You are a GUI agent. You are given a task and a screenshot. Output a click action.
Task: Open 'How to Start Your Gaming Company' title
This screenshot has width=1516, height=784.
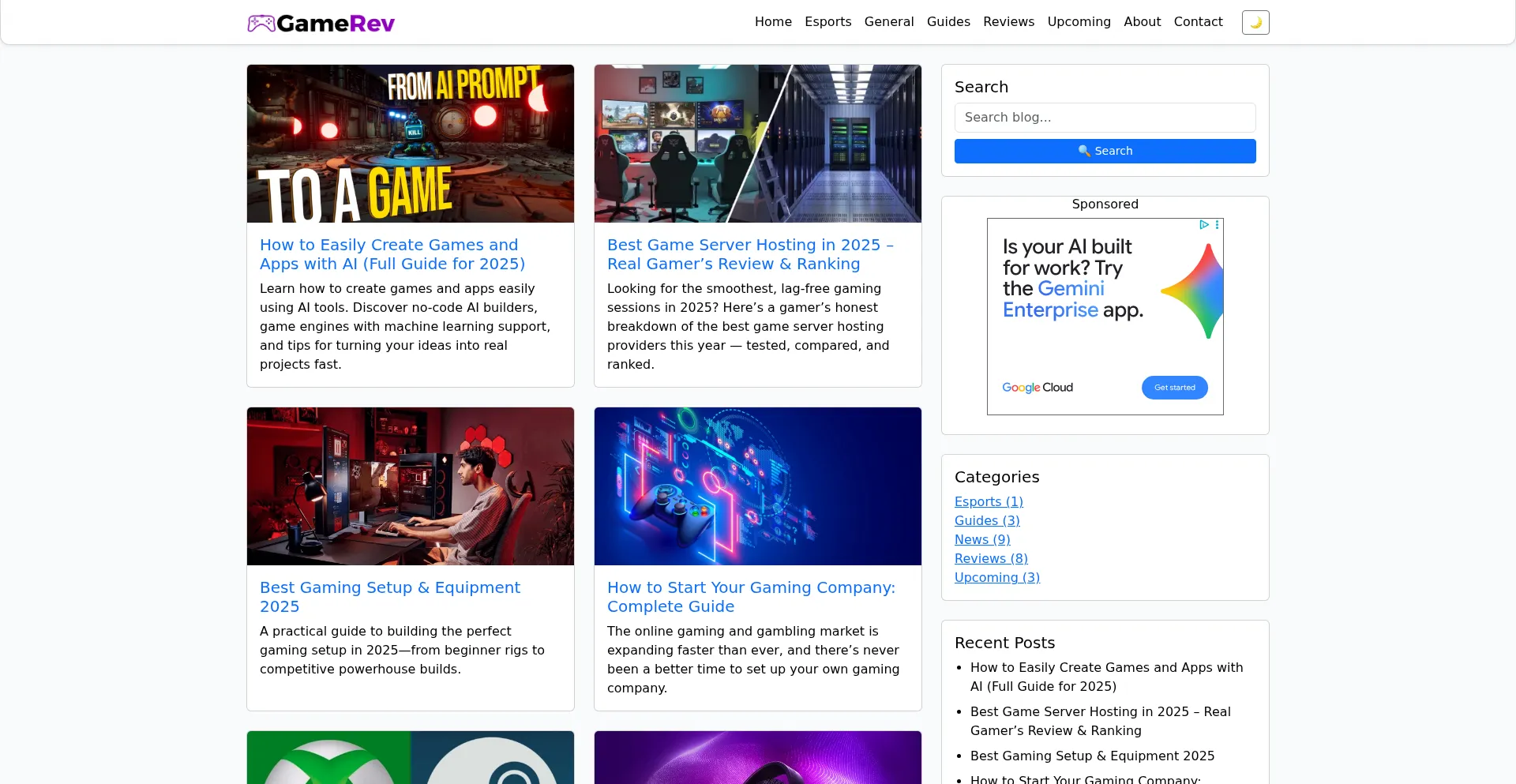pyautogui.click(x=751, y=597)
